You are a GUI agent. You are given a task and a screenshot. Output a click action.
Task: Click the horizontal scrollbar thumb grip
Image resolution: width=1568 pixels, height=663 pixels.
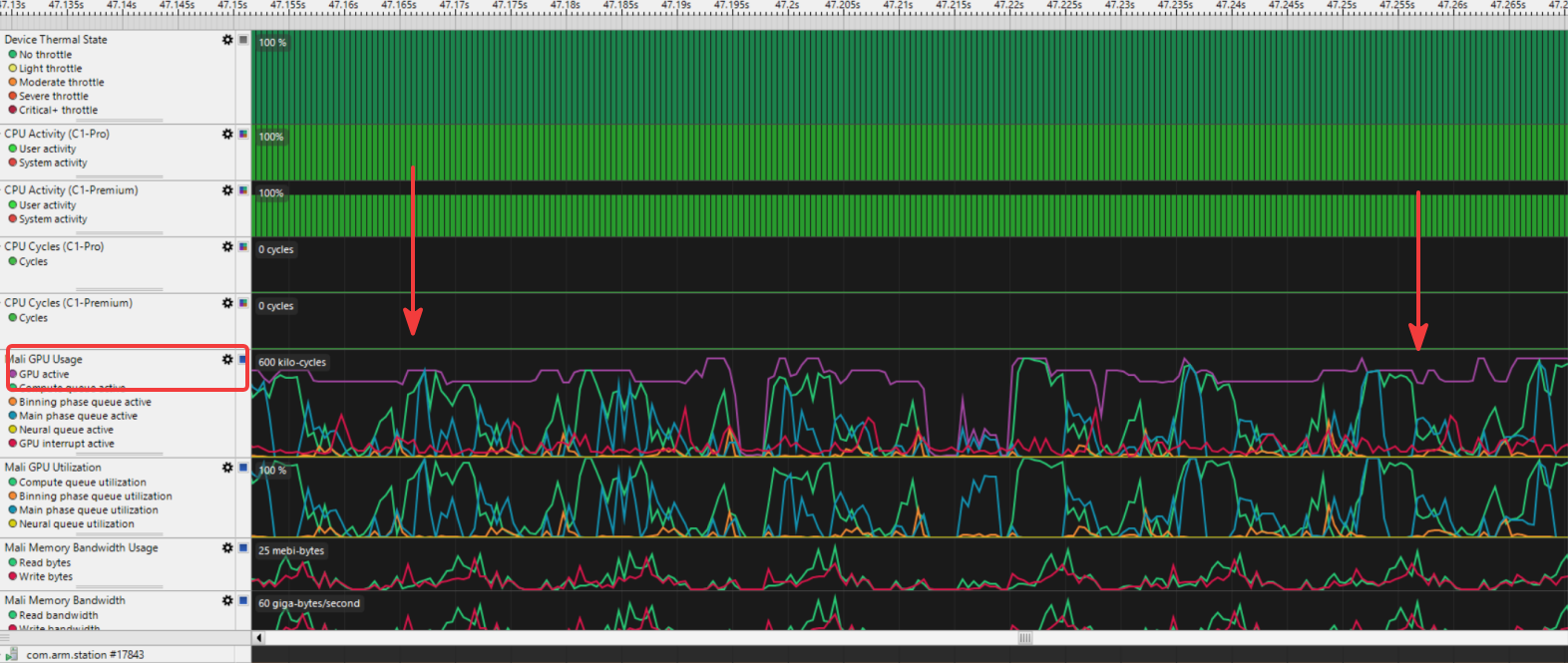pyautogui.click(x=1024, y=638)
